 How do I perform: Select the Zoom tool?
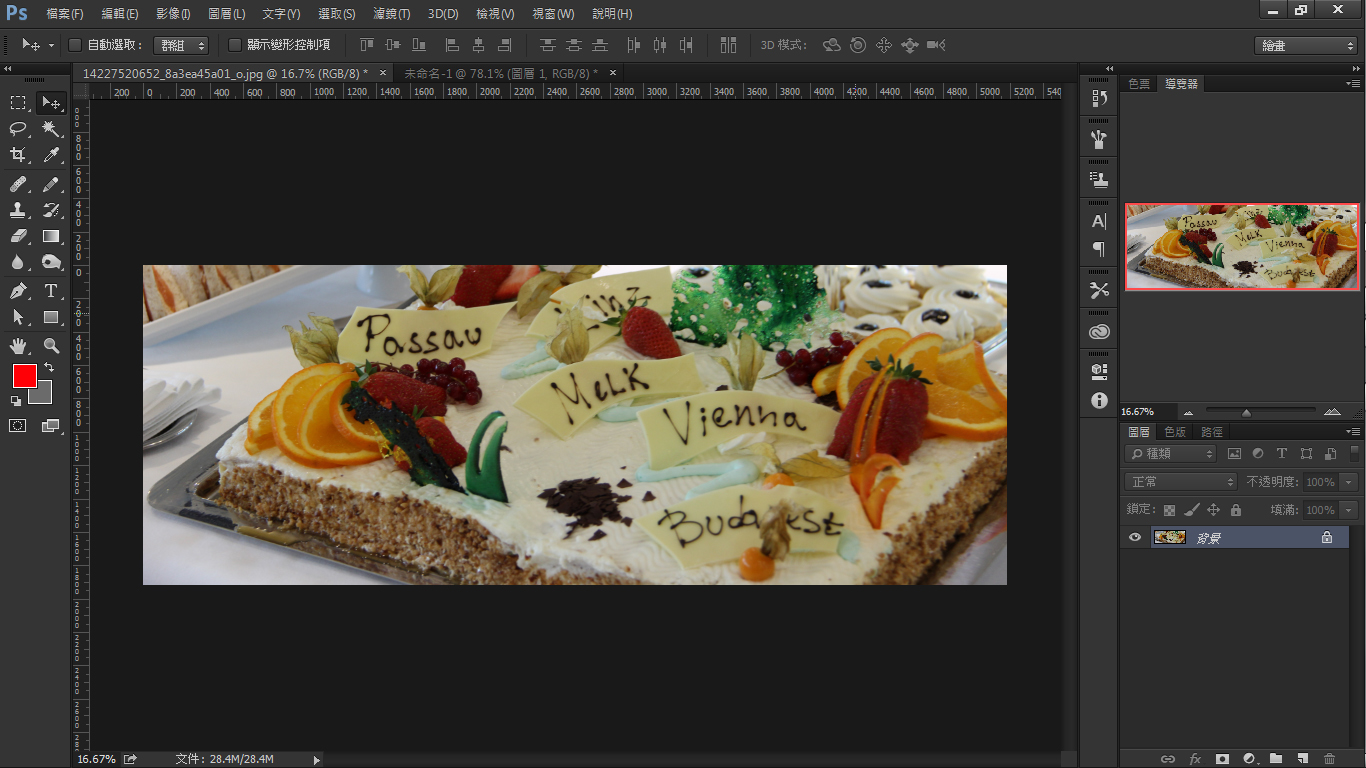pos(51,346)
